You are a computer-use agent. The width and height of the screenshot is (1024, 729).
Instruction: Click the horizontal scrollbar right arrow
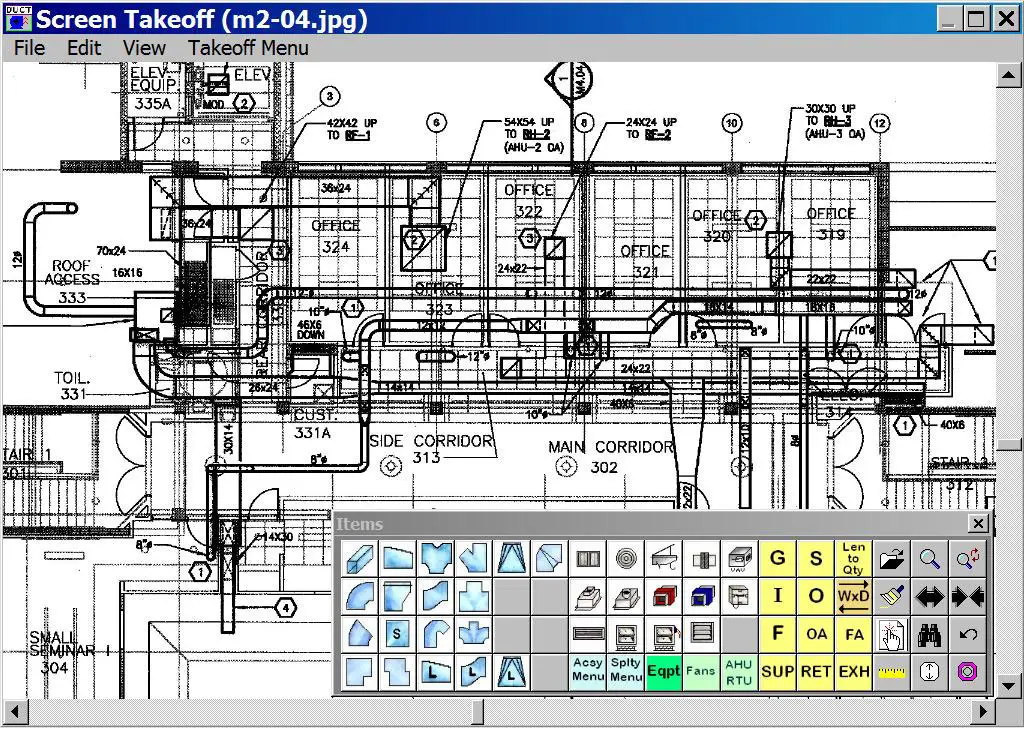[x=984, y=711]
